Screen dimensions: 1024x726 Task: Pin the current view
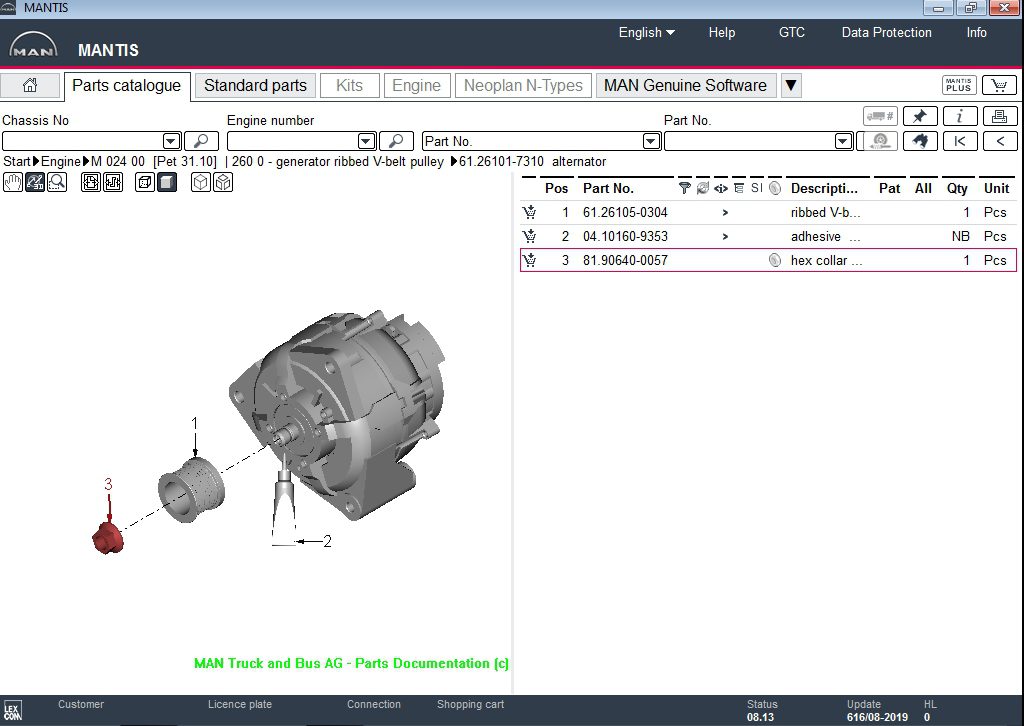[x=920, y=117]
